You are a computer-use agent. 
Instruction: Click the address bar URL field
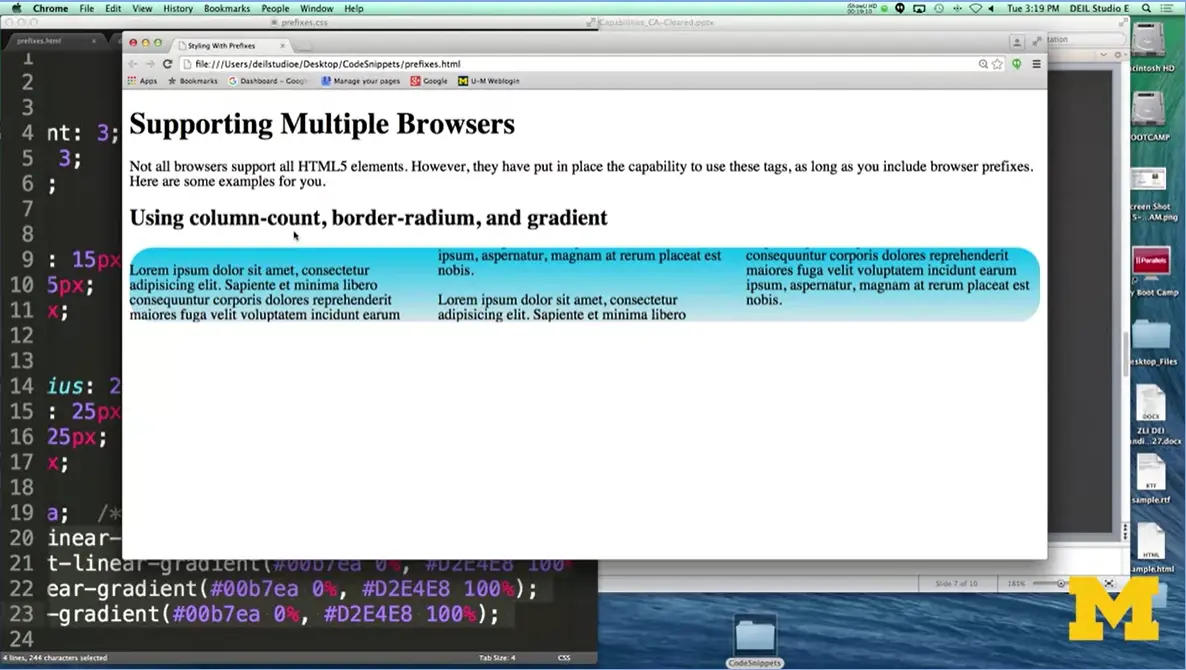tap(570, 64)
